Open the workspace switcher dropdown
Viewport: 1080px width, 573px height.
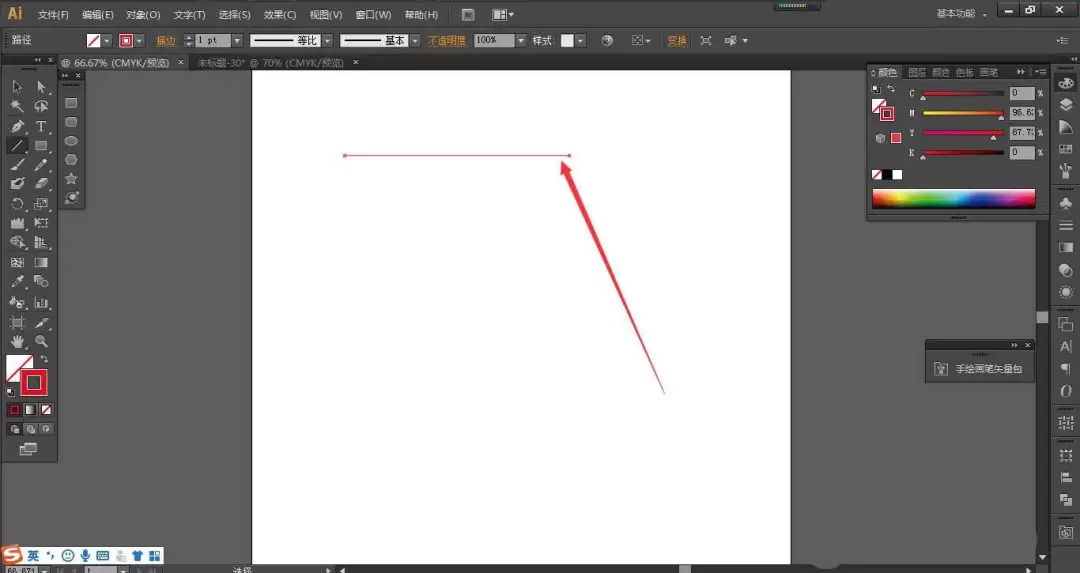962,14
